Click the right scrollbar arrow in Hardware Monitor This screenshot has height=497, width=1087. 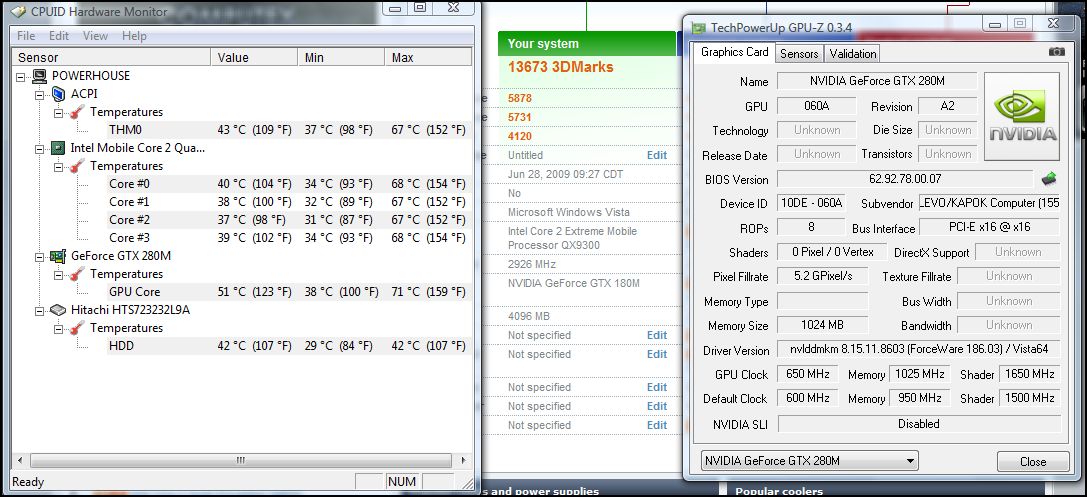464,460
